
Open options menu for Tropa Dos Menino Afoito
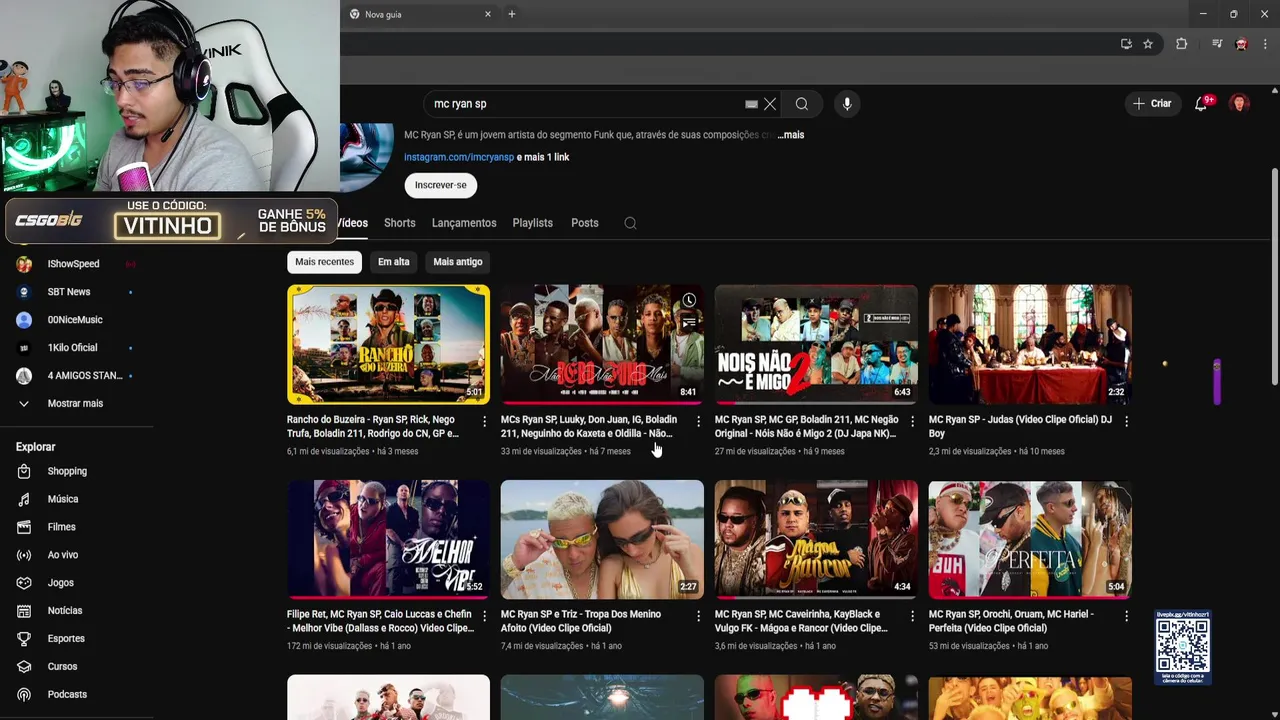(698, 617)
